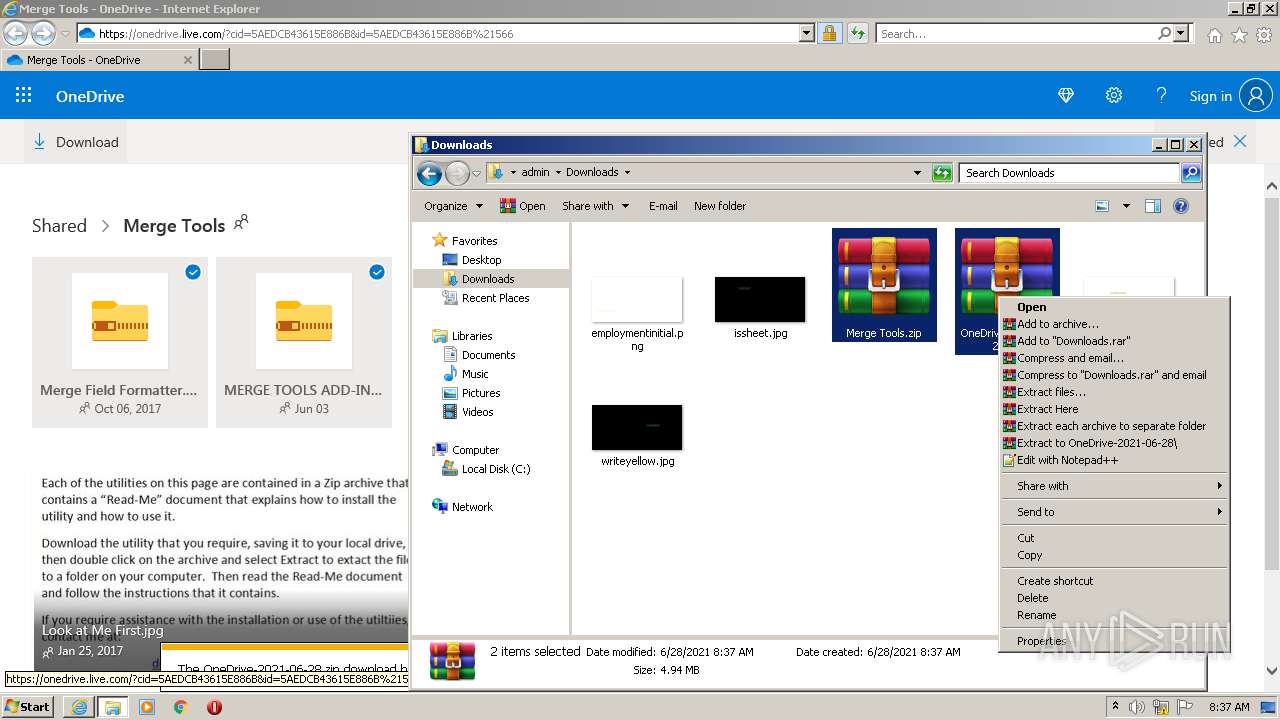Viewport: 1280px width, 720px height.
Task: Select employmentinitial.png file
Action: tap(637, 313)
